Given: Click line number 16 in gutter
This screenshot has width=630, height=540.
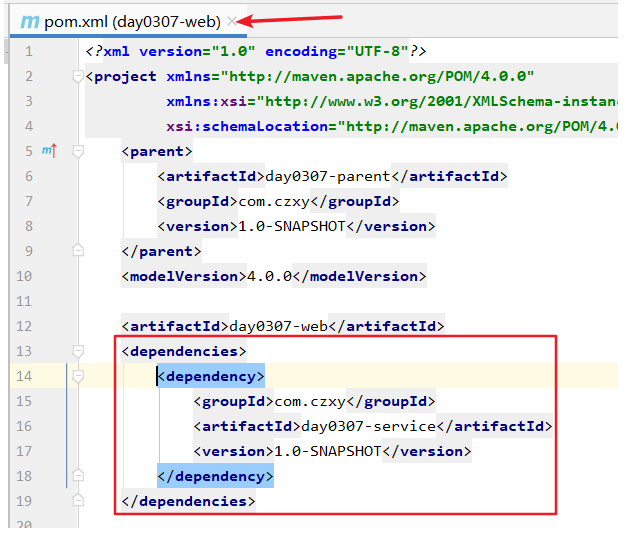Looking at the screenshot, I should pos(24,426).
